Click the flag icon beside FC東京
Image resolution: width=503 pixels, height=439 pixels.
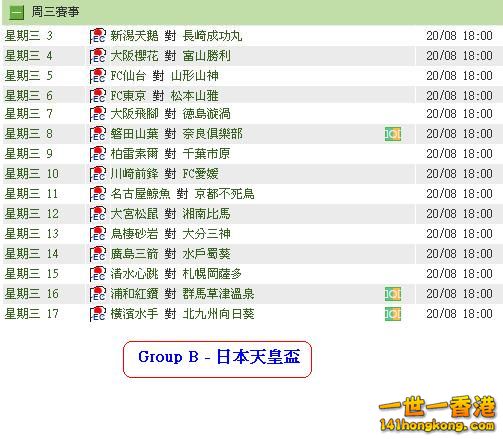tap(98, 96)
